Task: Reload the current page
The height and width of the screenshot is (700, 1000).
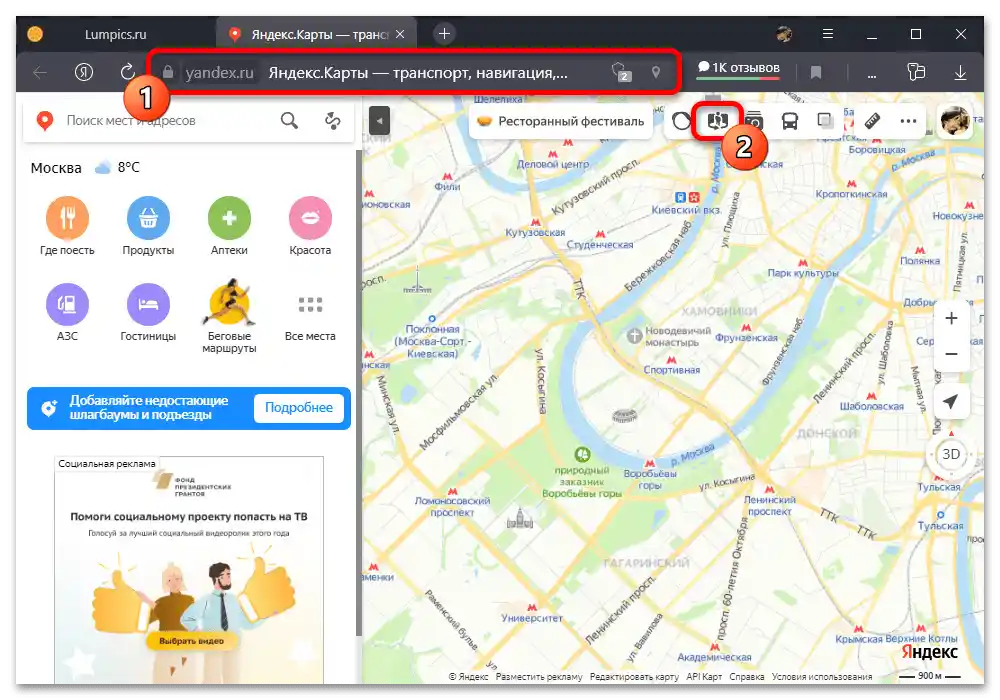Action: (128, 72)
